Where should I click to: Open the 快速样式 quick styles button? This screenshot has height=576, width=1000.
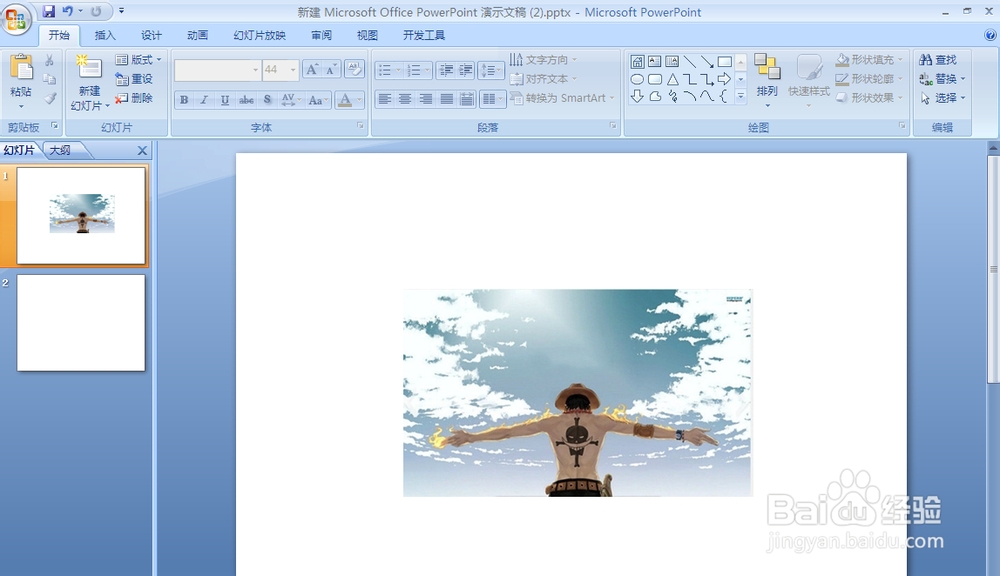point(809,80)
